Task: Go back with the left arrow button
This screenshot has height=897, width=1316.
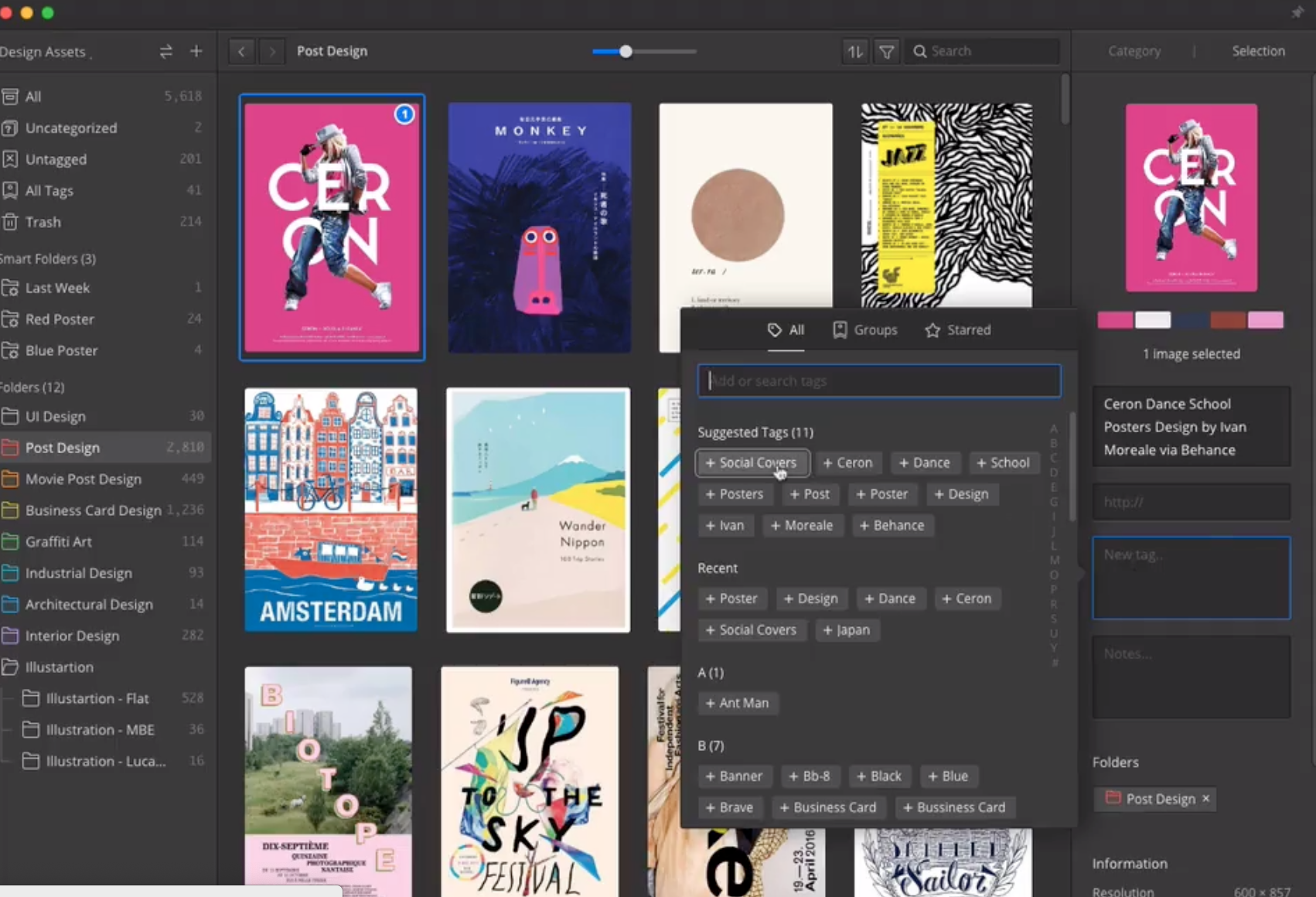Action: coord(242,51)
